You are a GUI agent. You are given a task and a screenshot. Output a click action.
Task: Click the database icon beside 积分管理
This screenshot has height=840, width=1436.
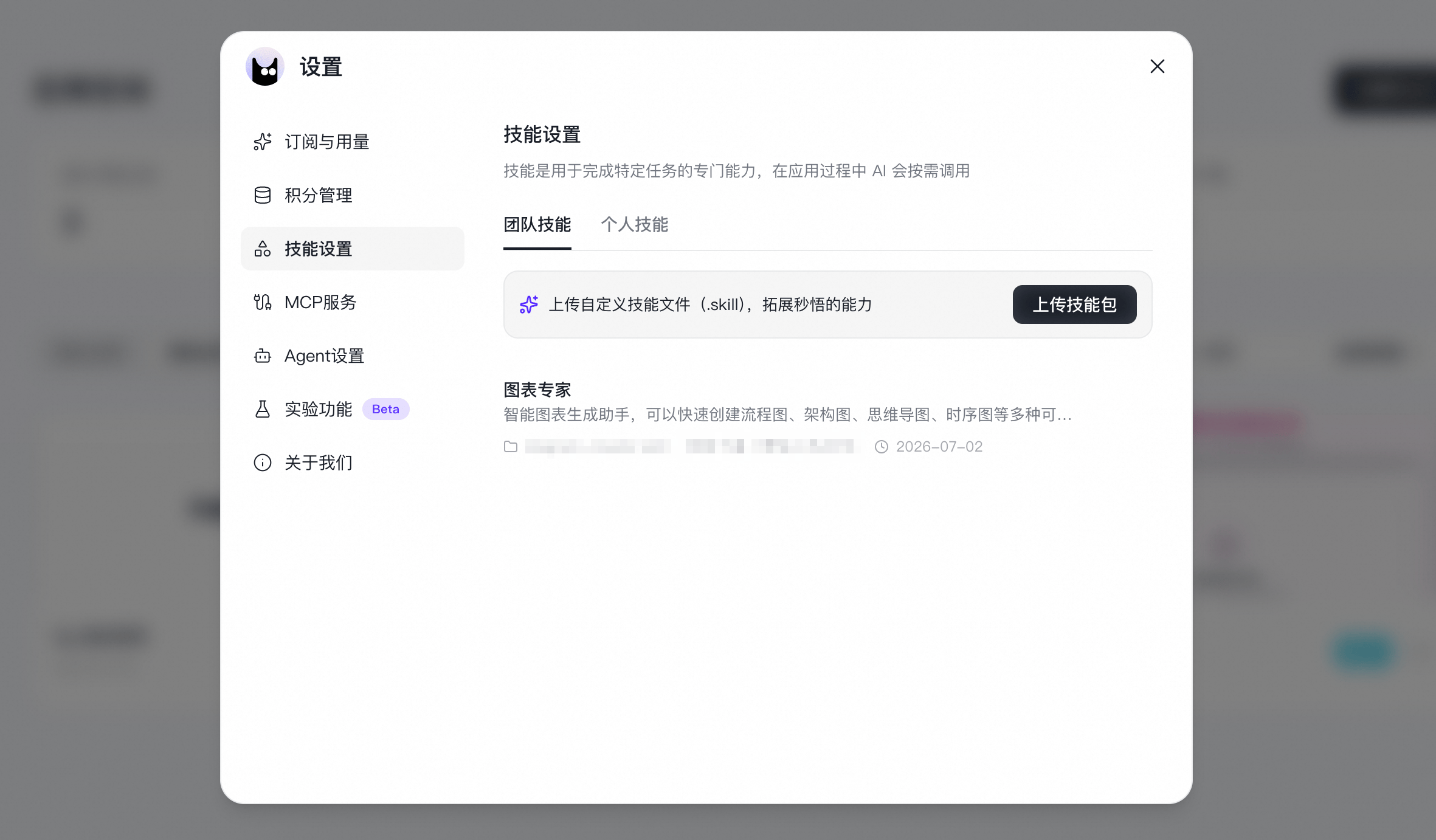coord(263,195)
